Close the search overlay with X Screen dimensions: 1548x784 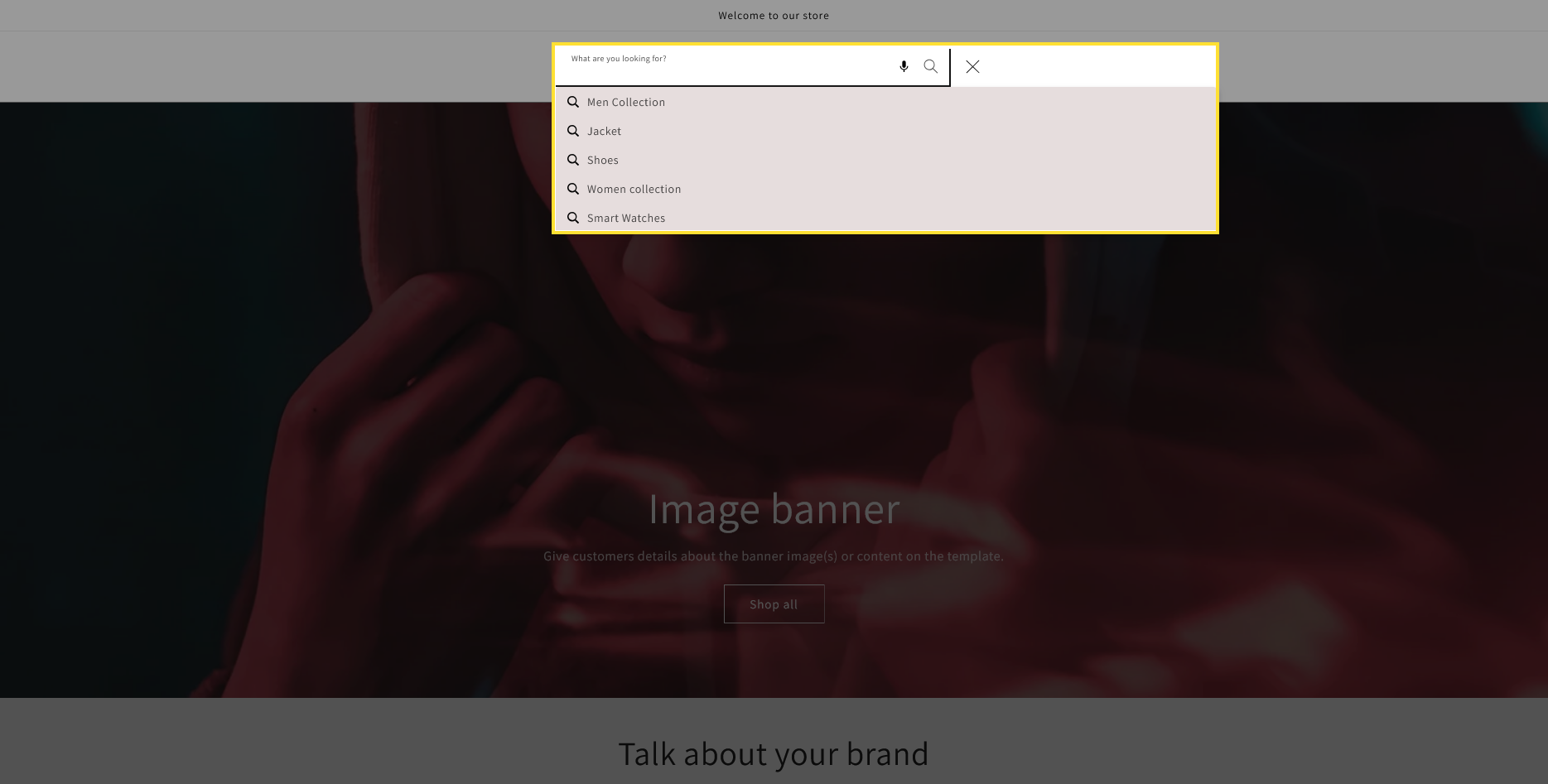972,66
